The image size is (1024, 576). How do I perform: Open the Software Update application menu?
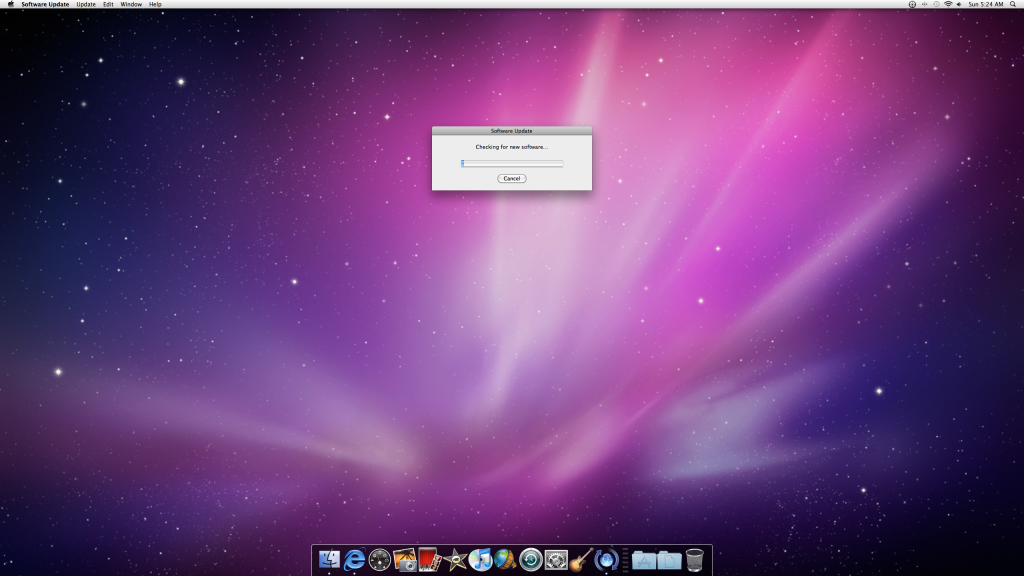(x=45, y=4)
